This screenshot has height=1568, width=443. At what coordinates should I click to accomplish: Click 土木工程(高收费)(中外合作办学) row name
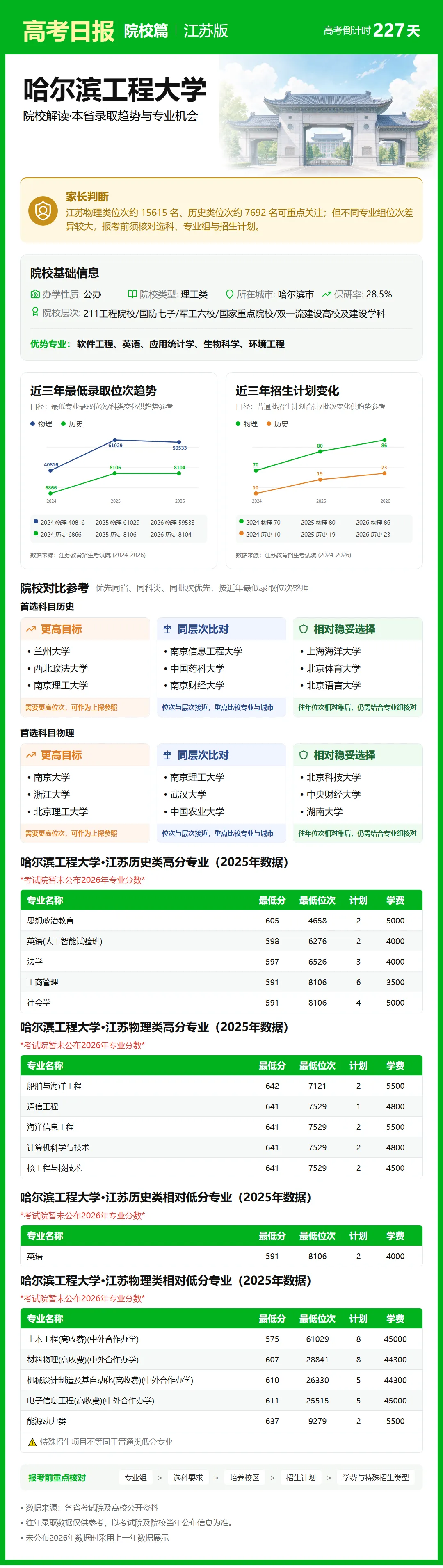click(83, 1339)
